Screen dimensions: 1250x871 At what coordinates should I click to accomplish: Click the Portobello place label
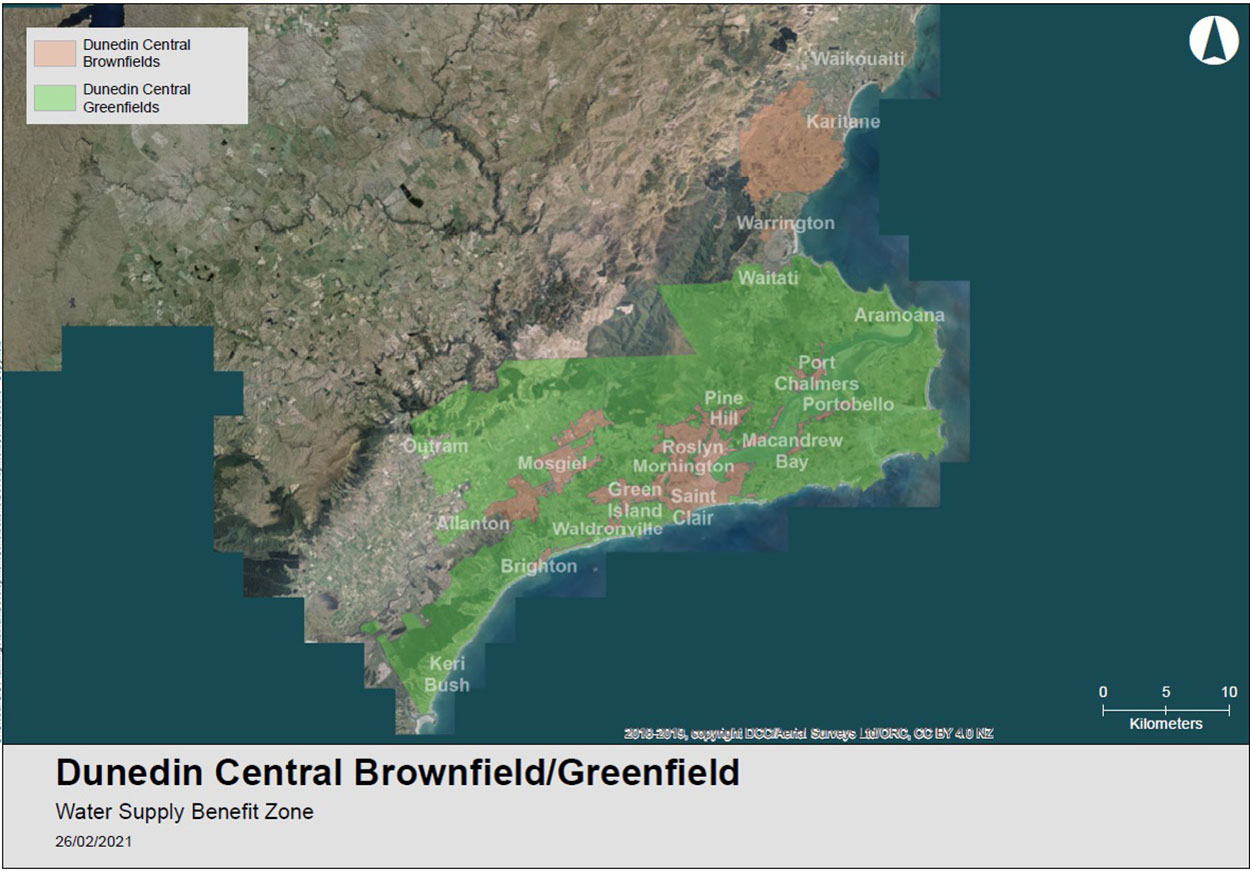coord(847,404)
